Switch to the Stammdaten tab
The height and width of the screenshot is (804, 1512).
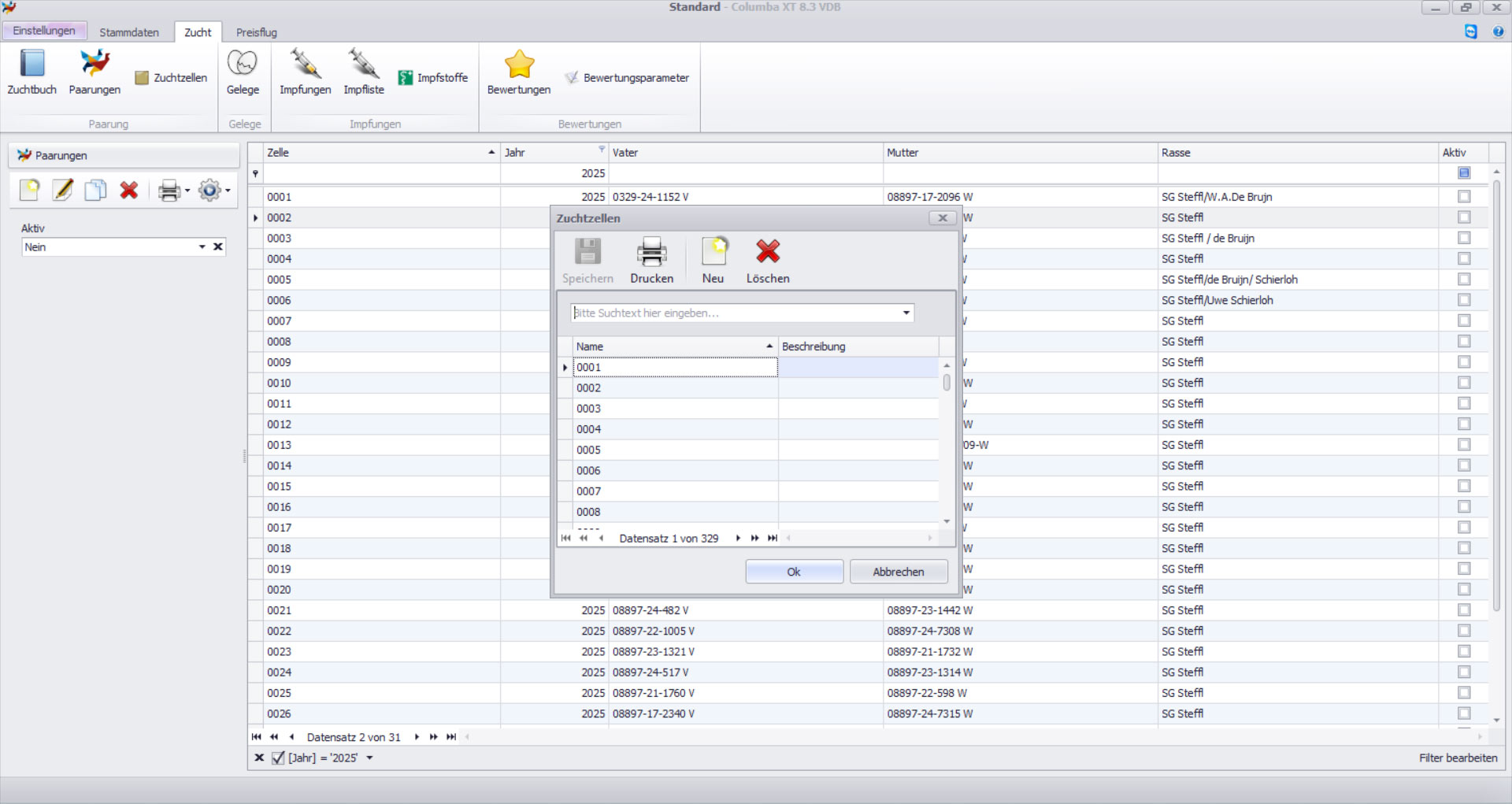coord(129,32)
